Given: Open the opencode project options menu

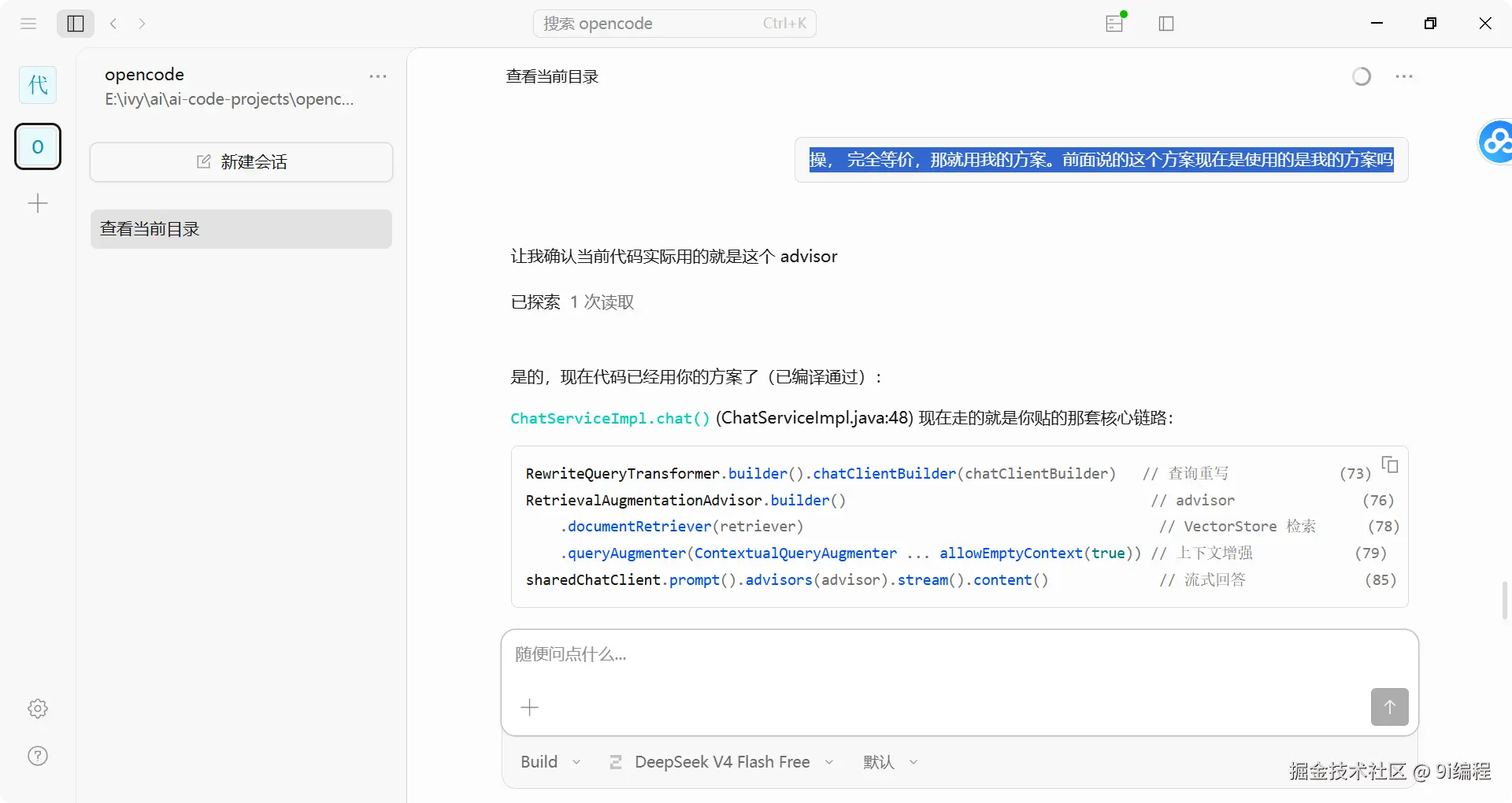Looking at the screenshot, I should click(378, 76).
